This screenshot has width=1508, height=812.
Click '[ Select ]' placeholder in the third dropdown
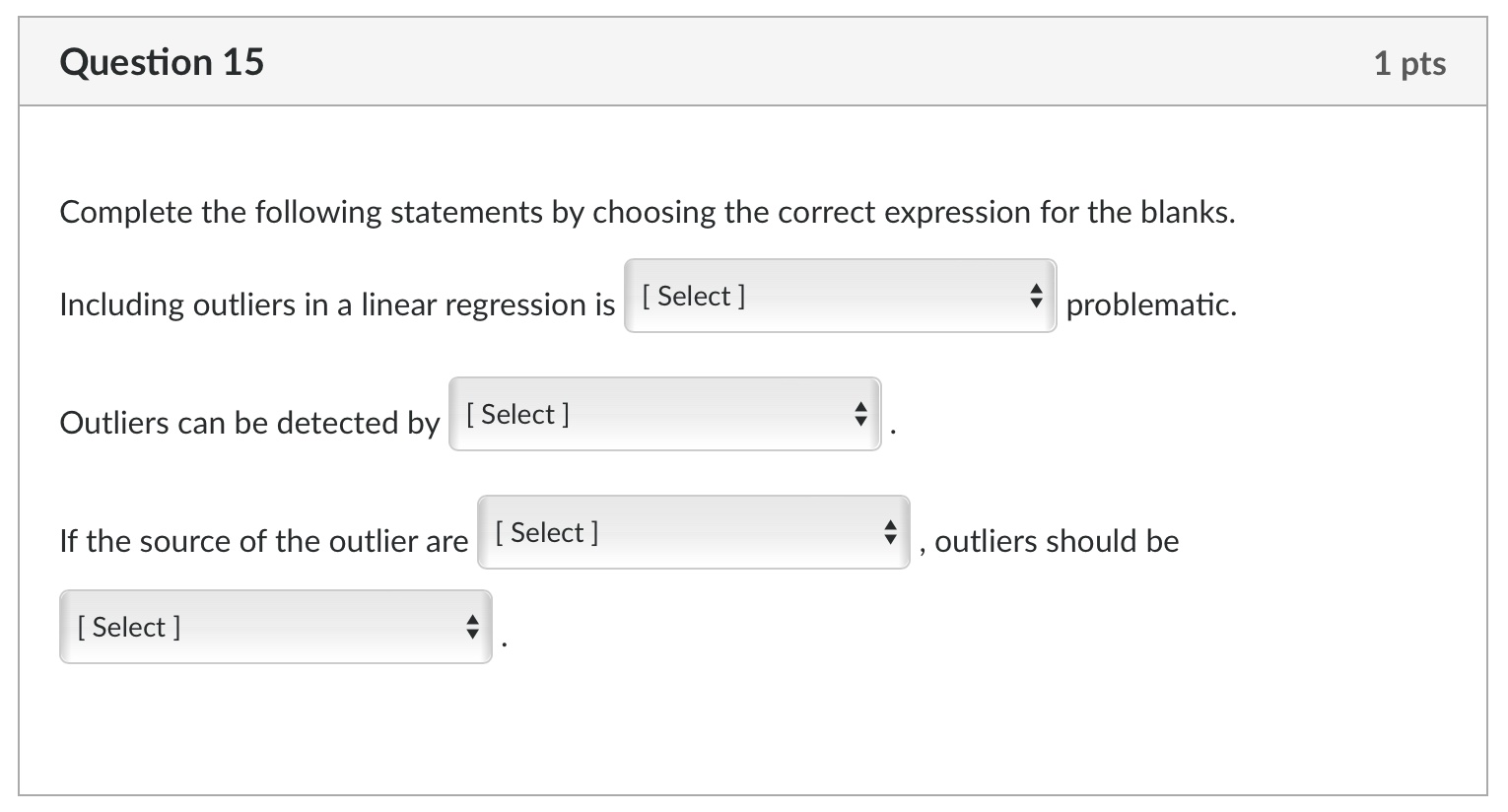point(547,532)
